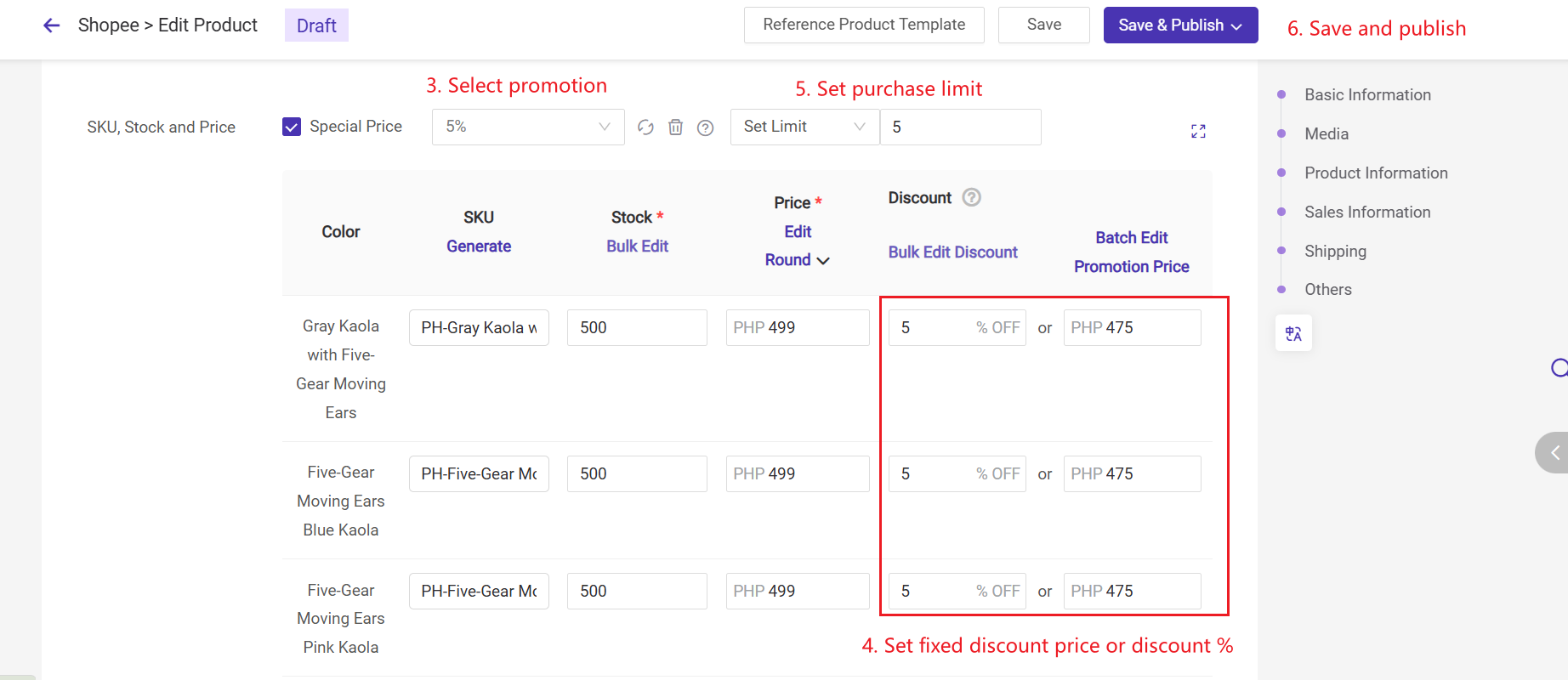Click the Shopee > Edit Product breadcrumb
The image size is (1568, 680).
pos(168,25)
